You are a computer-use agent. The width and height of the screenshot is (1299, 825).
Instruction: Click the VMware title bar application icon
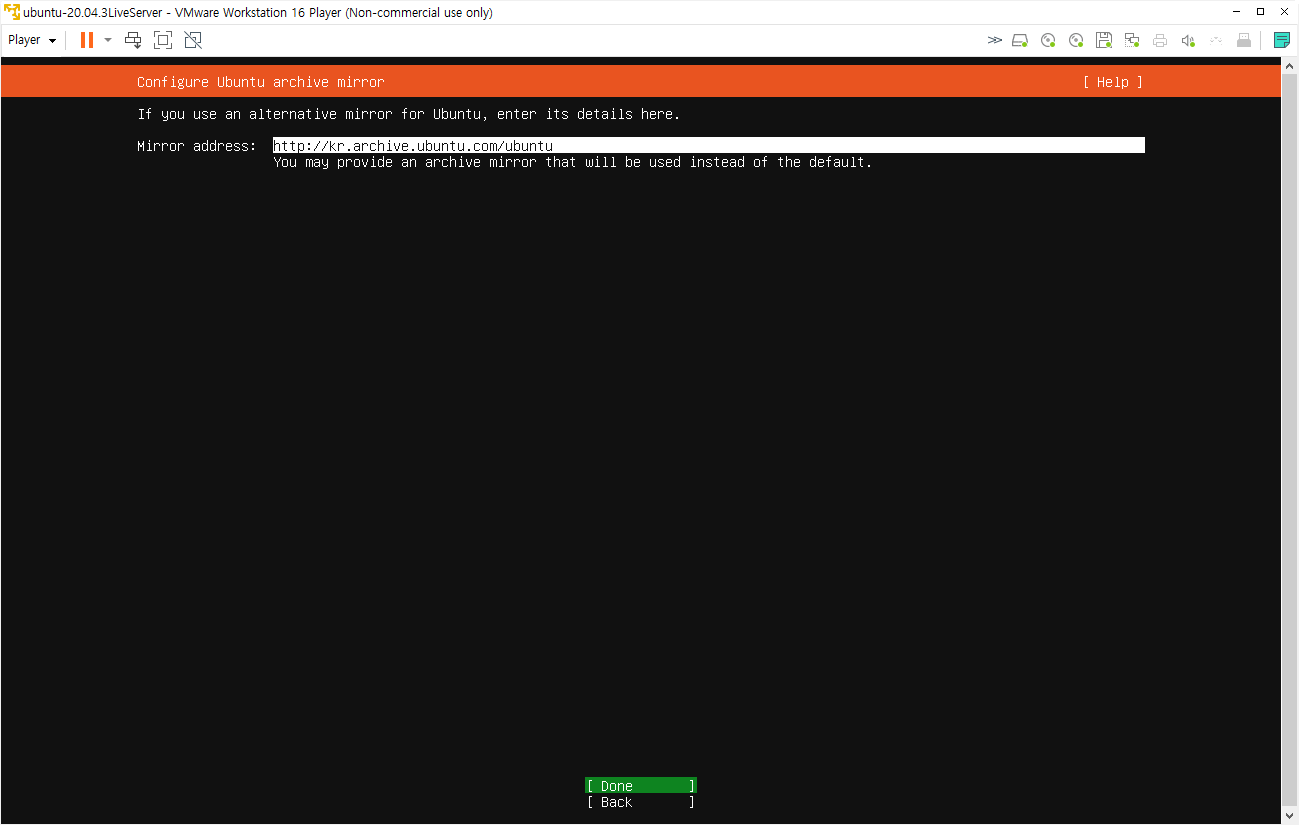[x=11, y=12]
